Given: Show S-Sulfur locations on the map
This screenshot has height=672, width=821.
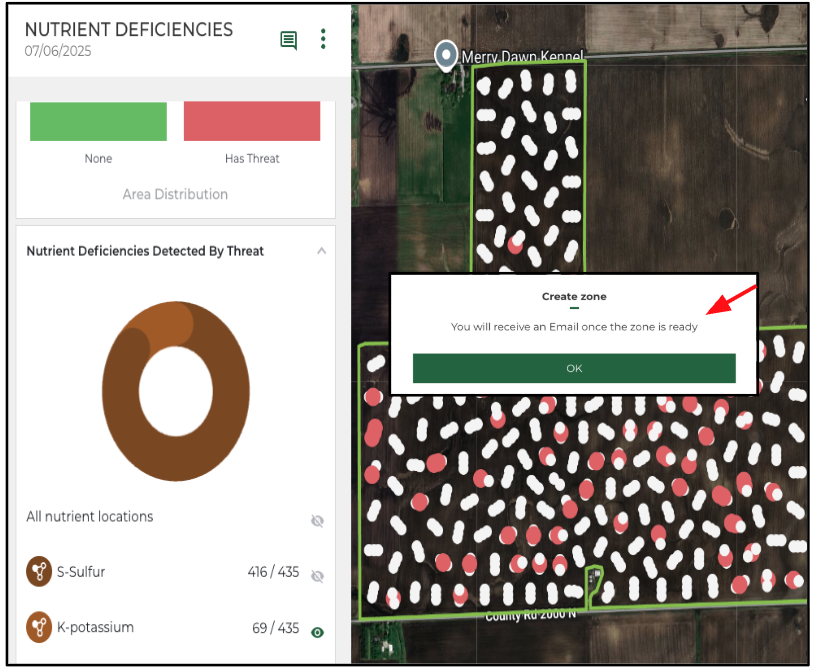Looking at the screenshot, I should [317, 576].
